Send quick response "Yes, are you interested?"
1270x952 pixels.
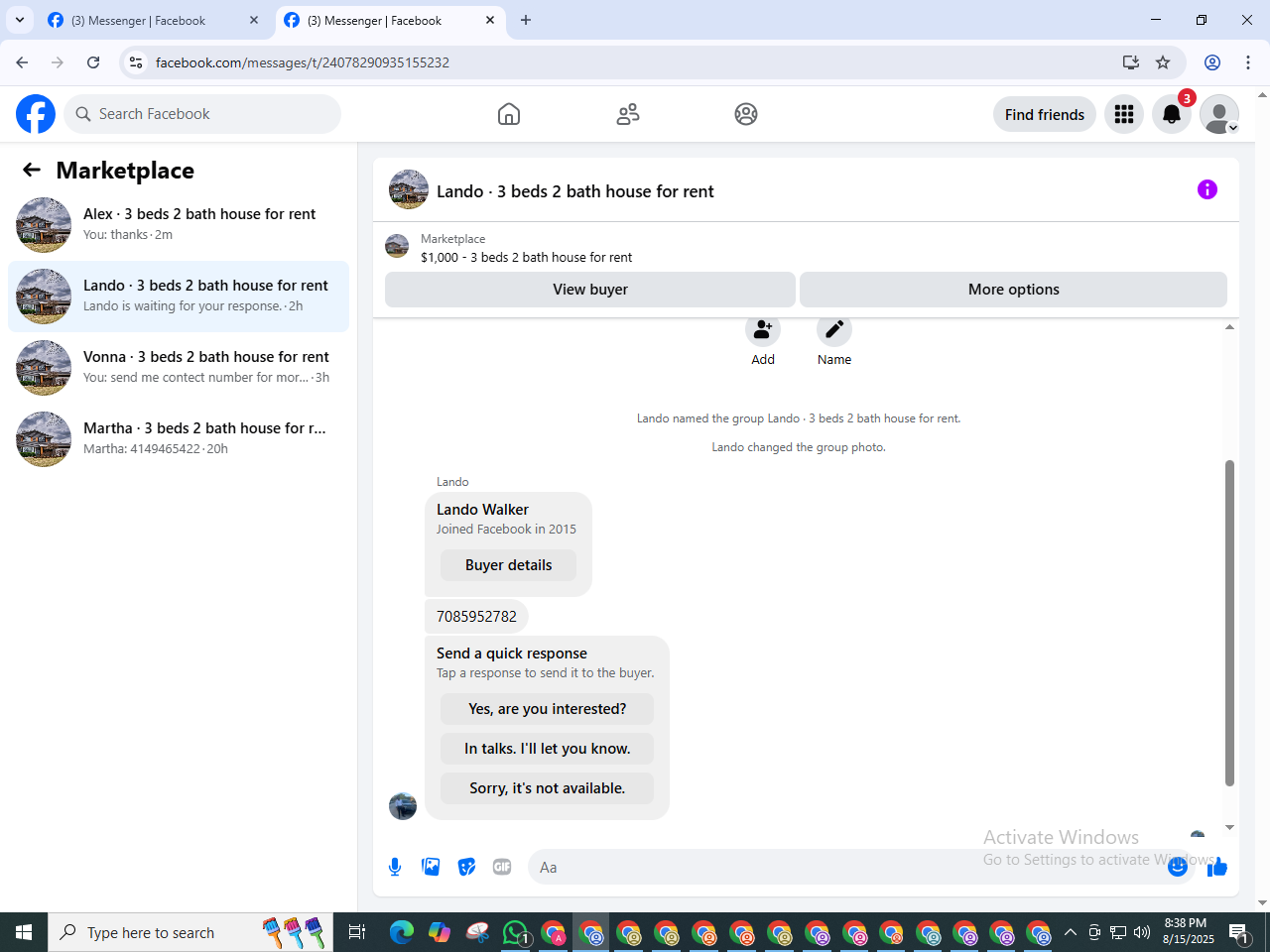[x=547, y=709]
